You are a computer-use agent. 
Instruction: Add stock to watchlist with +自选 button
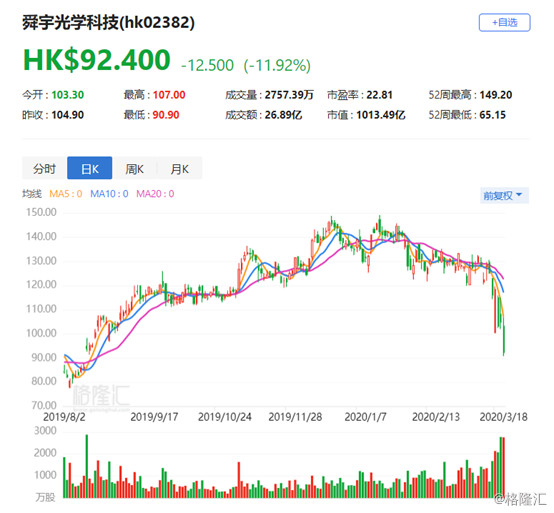(504, 23)
